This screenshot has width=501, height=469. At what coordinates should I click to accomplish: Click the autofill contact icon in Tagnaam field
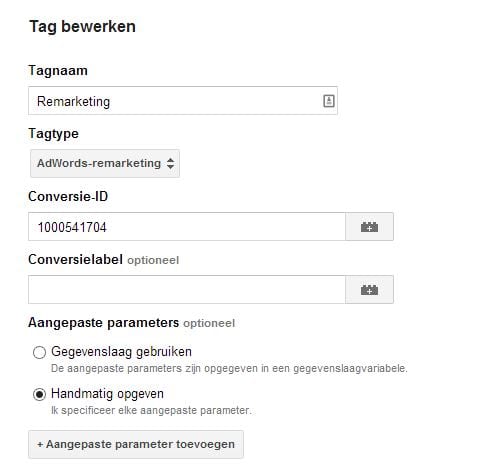pyautogui.click(x=329, y=101)
